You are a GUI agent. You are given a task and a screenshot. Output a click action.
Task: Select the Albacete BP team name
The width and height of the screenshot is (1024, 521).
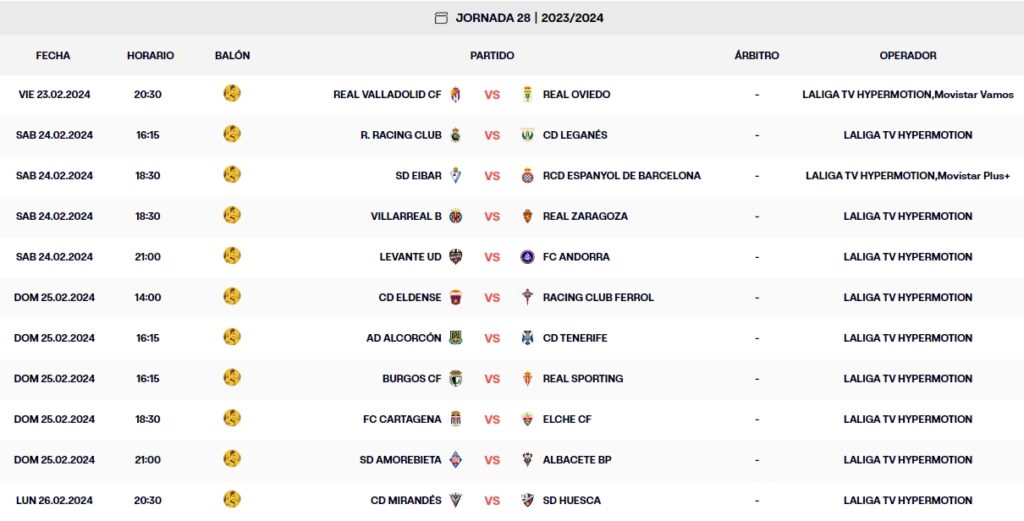(577, 460)
